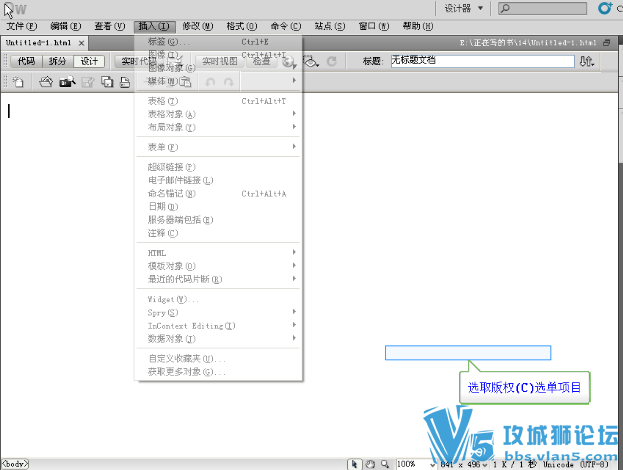The image size is (623, 470).
Task: Open the 编辑(E) menu
Action: (66, 26)
